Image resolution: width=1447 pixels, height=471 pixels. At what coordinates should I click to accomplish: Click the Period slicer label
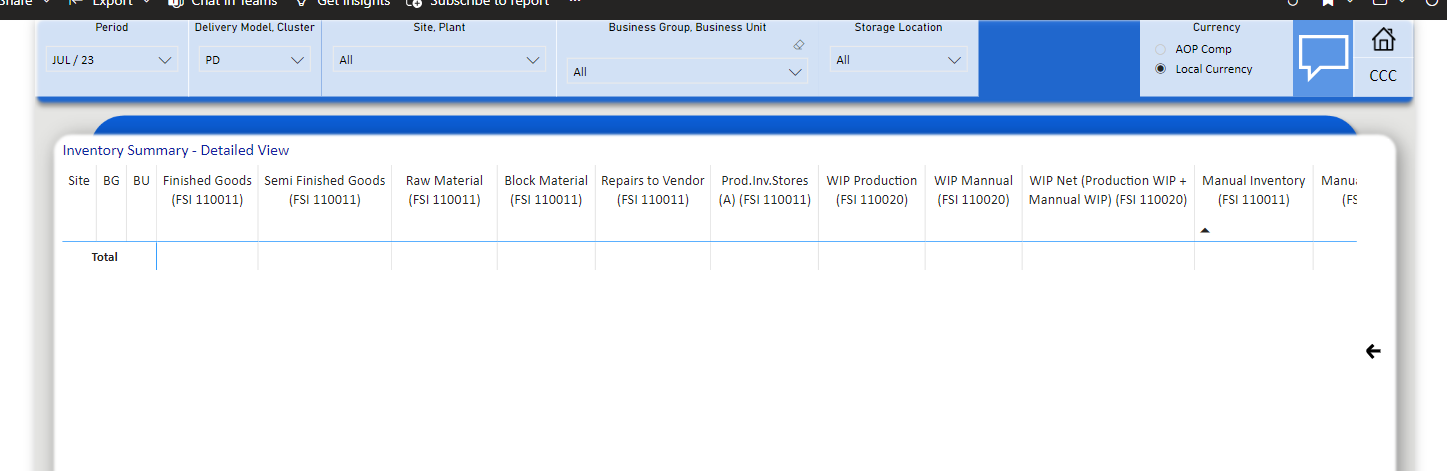pos(111,28)
